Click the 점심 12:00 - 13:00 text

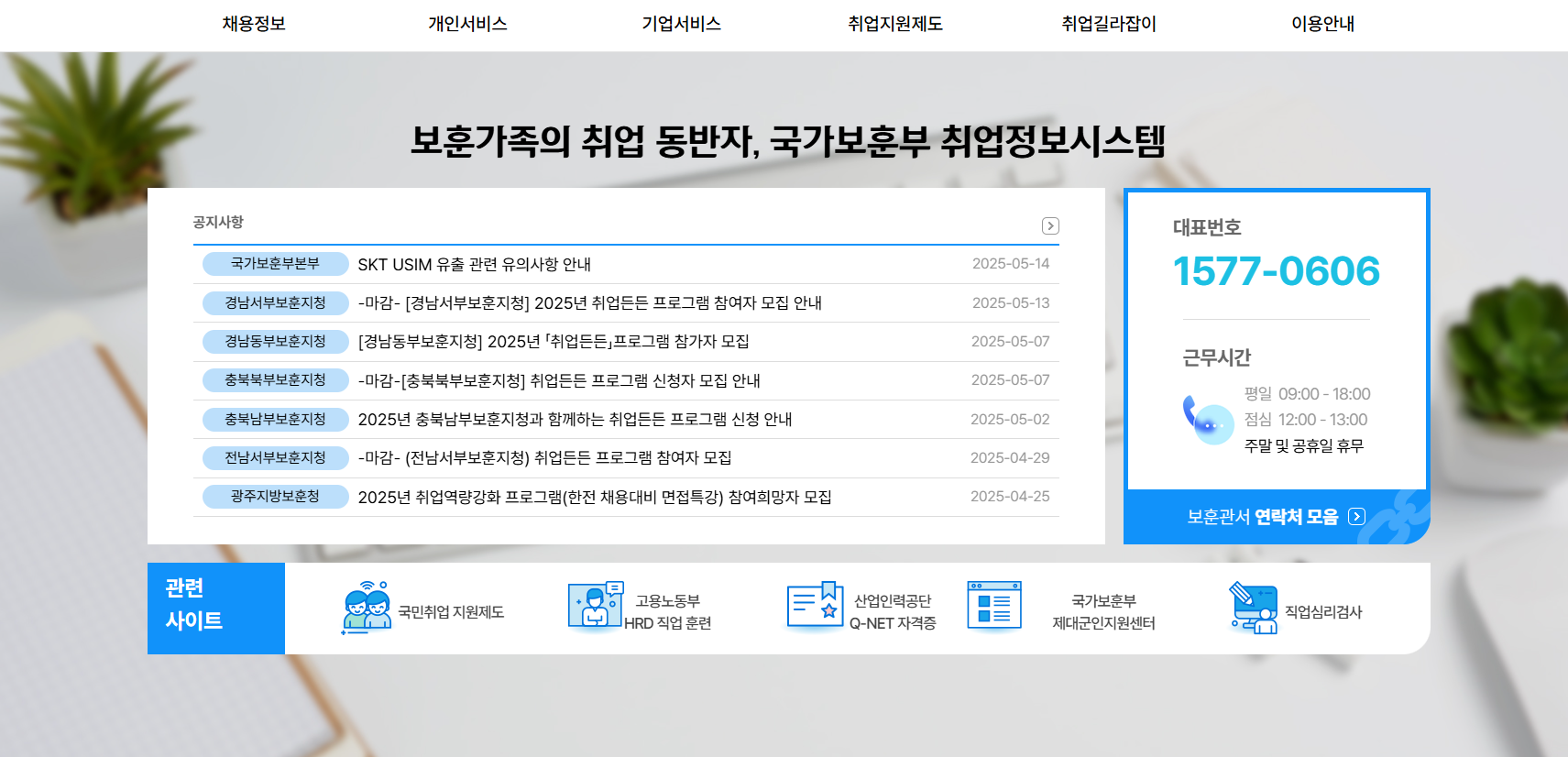1305,420
